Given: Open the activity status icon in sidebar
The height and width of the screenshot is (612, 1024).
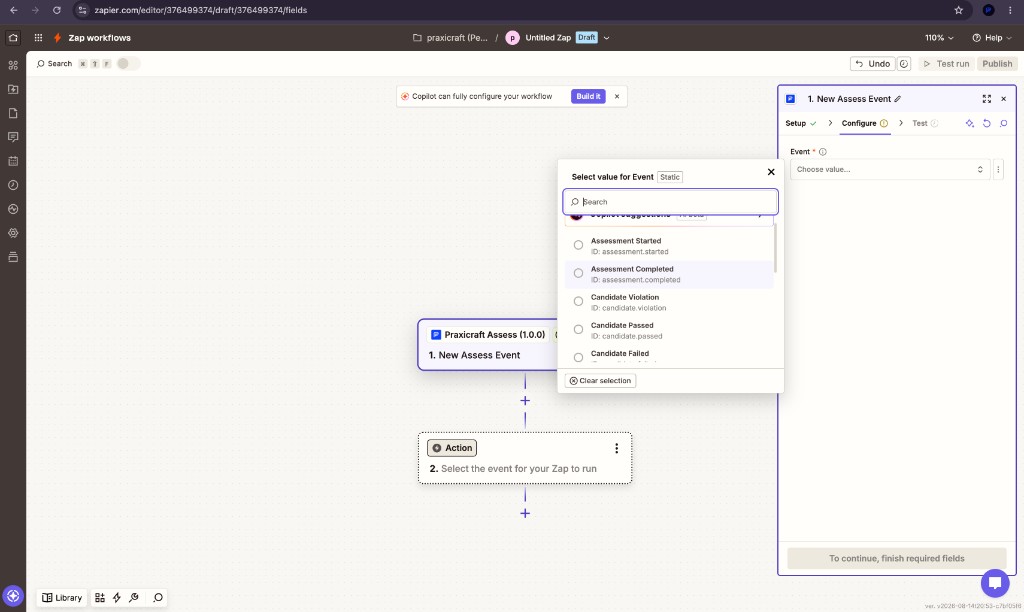Looking at the screenshot, I should tap(12, 209).
